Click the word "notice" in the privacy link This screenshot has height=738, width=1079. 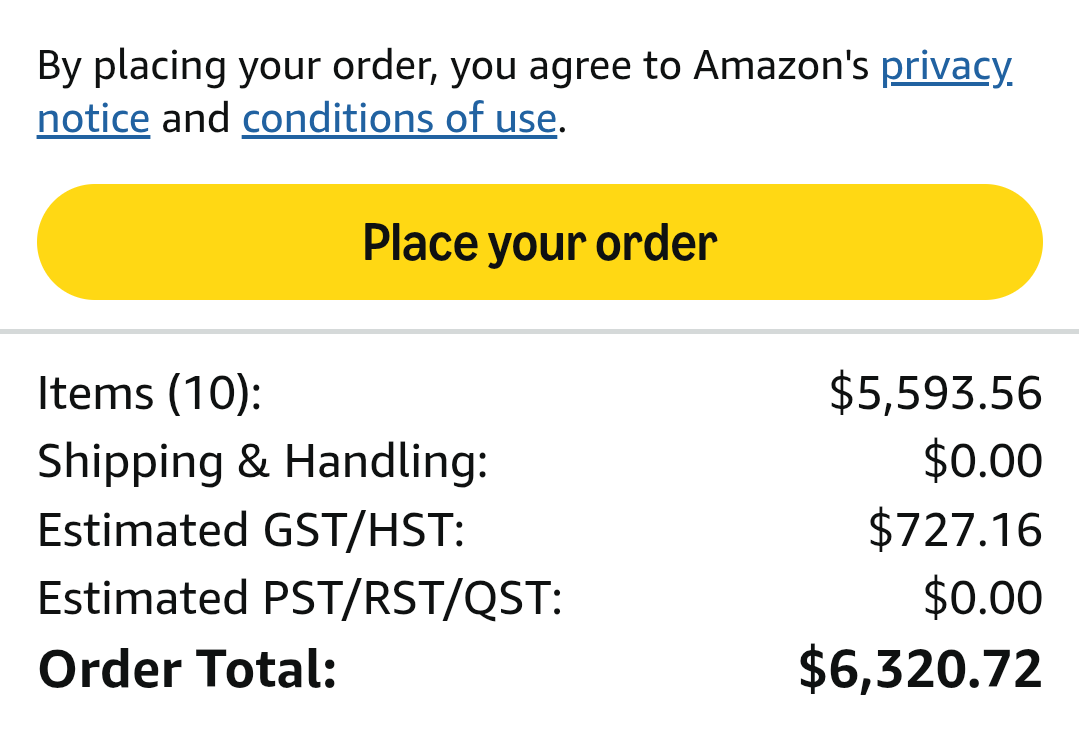[x=93, y=119]
